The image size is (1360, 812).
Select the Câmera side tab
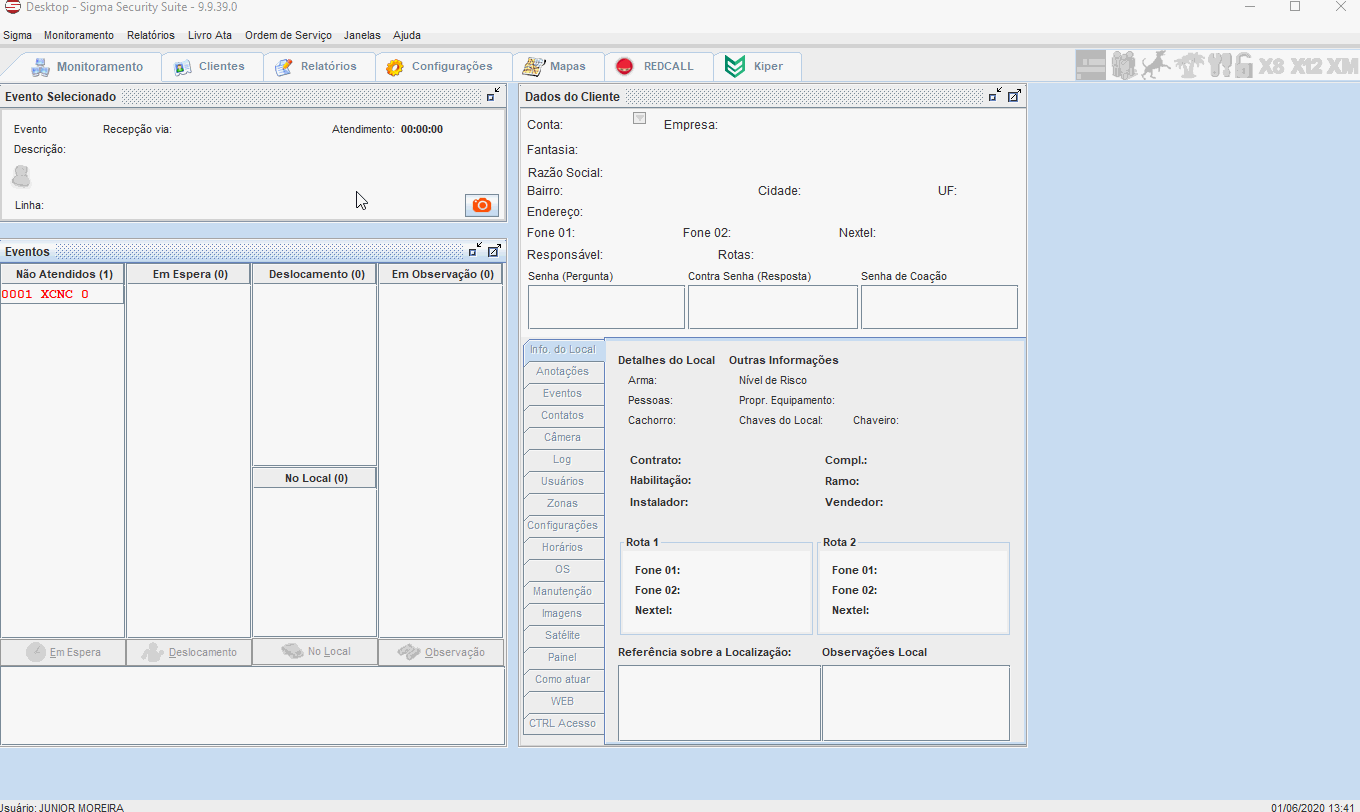tap(563, 437)
